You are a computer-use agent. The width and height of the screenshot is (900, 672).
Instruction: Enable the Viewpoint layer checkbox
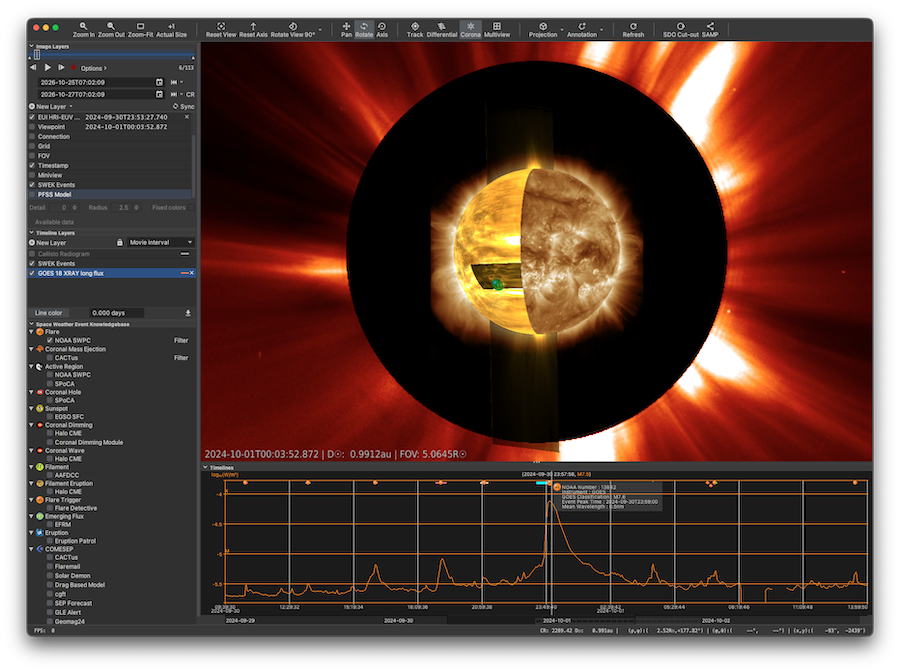coord(32,127)
